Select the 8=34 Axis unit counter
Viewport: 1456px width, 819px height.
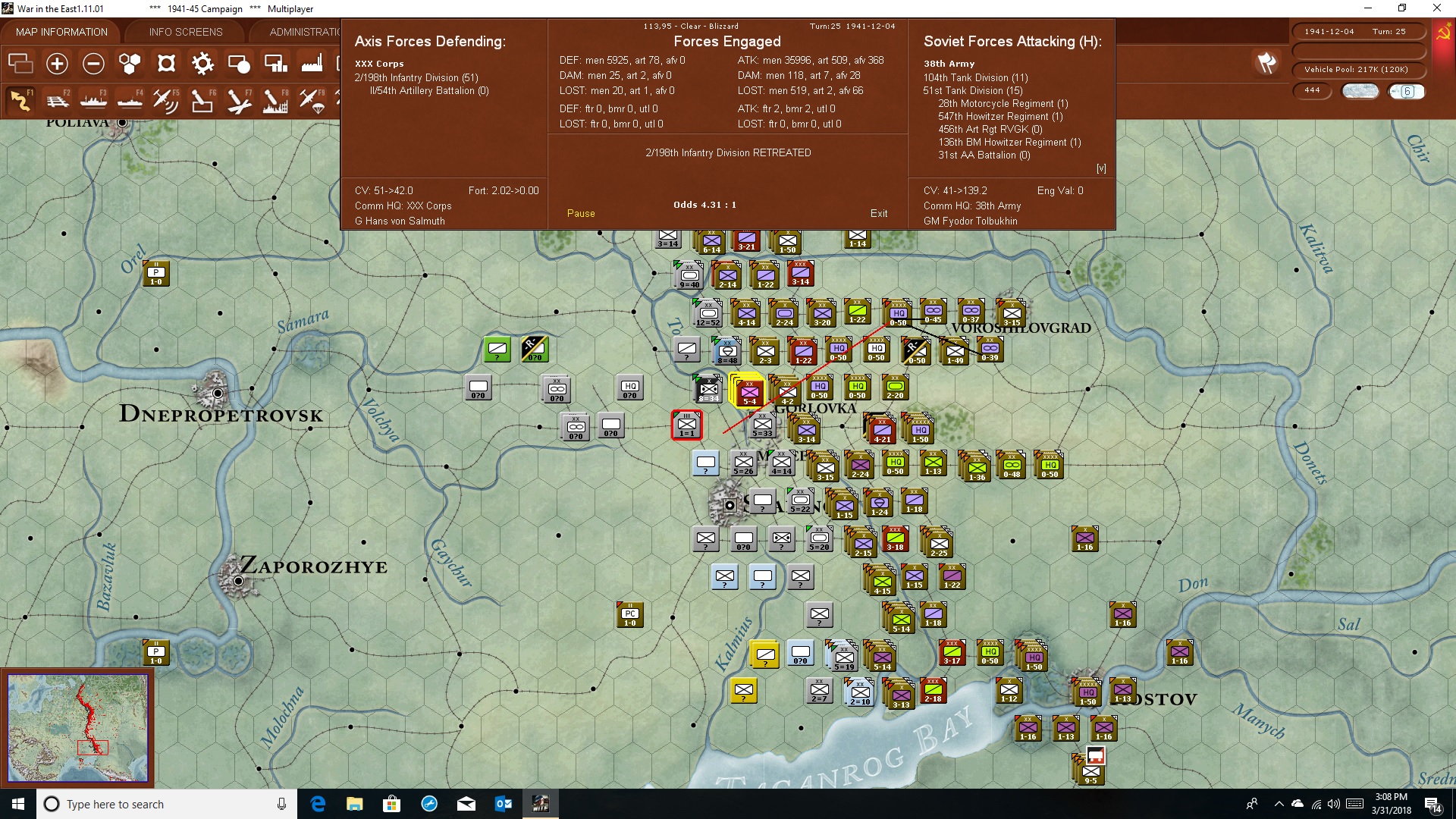709,389
